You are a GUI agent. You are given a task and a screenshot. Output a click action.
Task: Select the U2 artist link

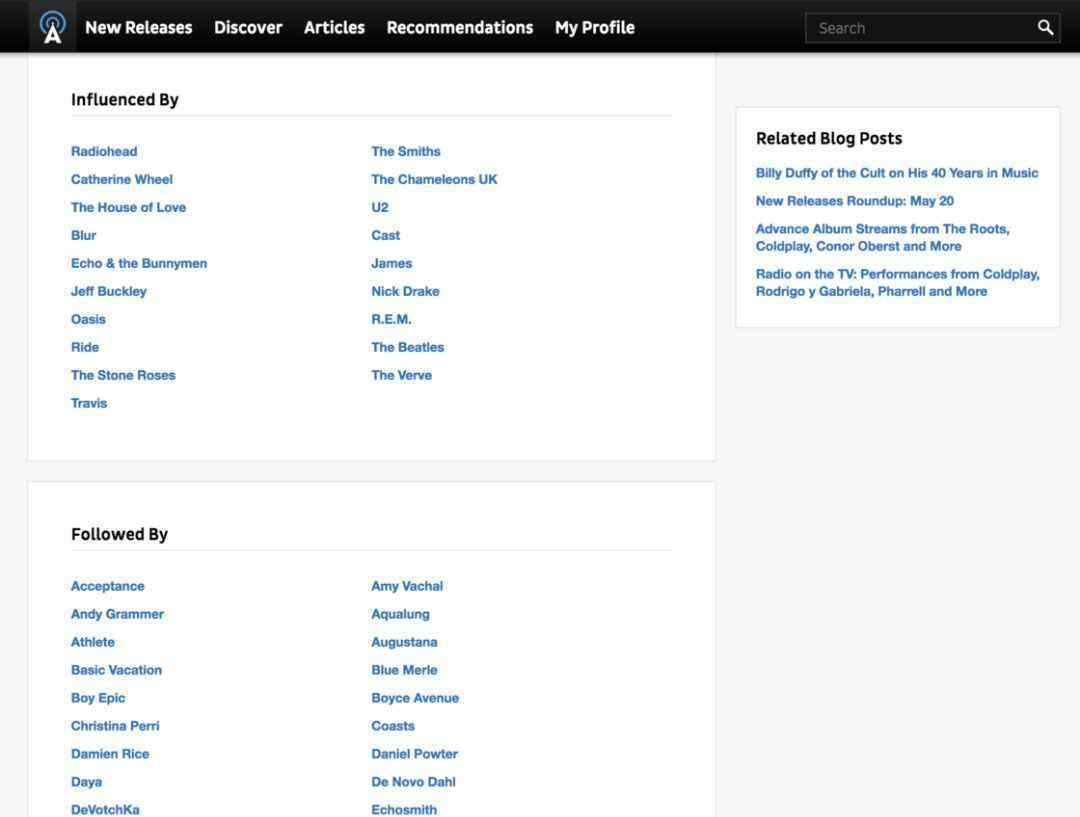tap(380, 207)
